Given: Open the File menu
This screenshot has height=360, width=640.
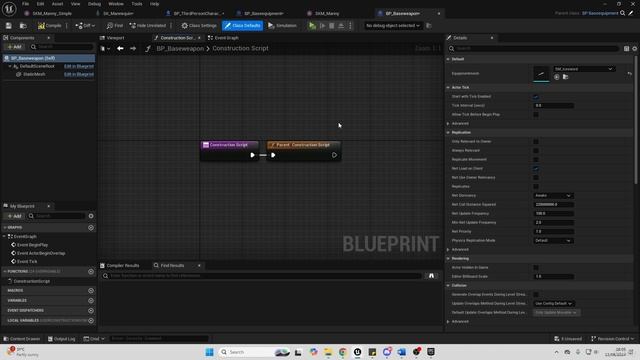Looking at the screenshot, I should [x=25, y=4].
